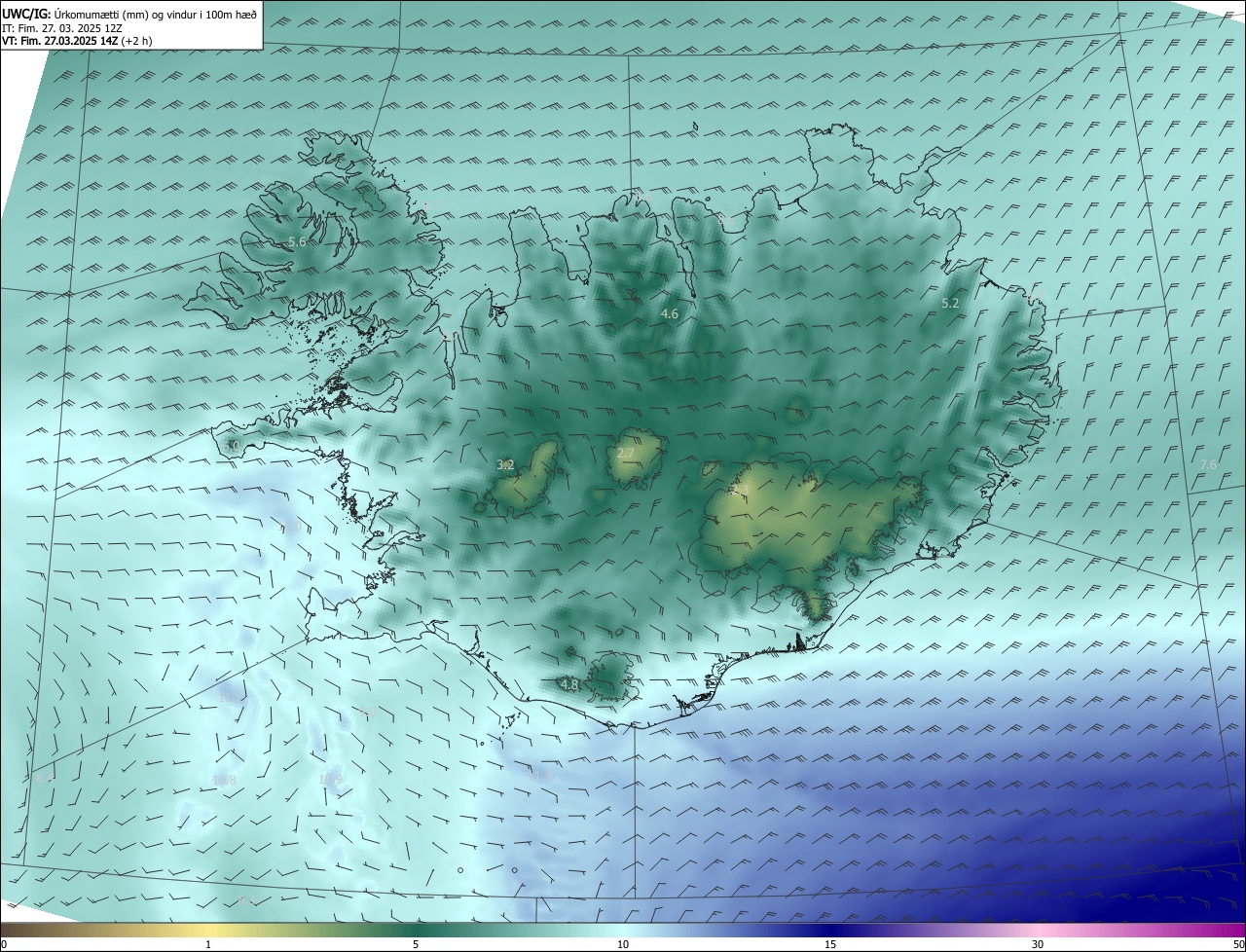Click the 3.2 value on the western glacier
Image resolution: width=1246 pixels, height=952 pixels.
click(505, 465)
